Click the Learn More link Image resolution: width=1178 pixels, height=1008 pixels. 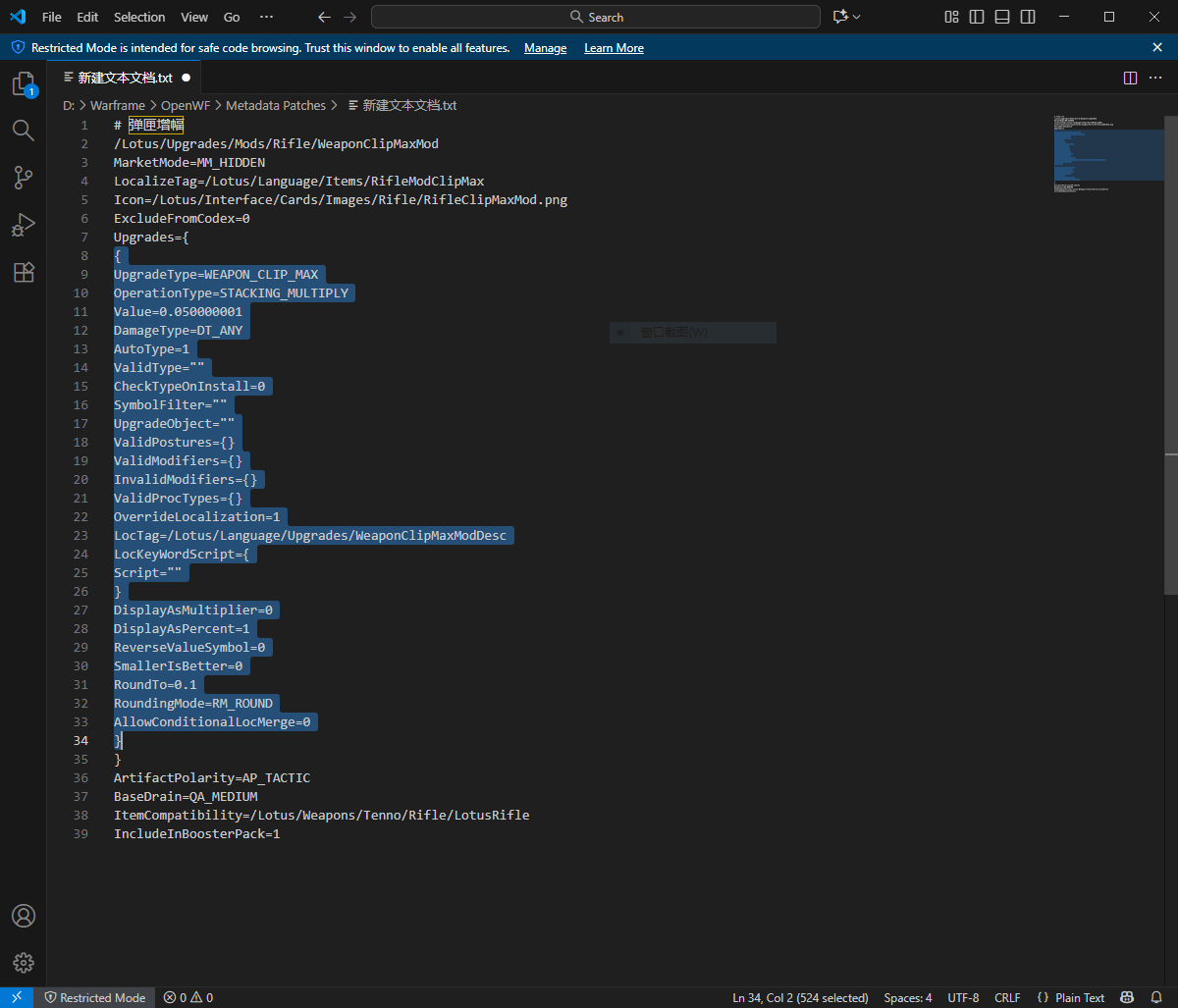pyautogui.click(x=614, y=48)
